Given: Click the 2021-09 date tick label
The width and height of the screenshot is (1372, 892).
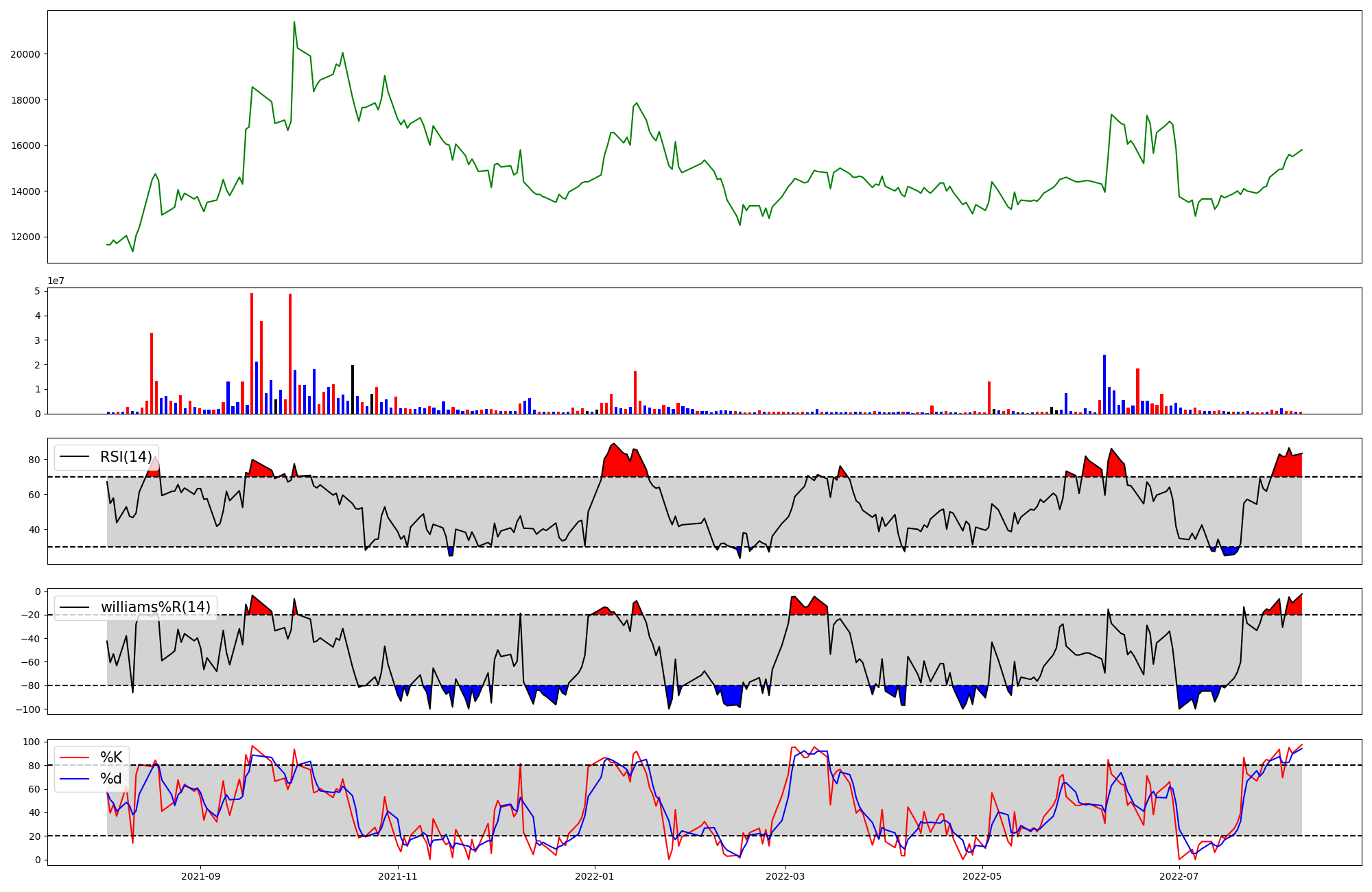Looking at the screenshot, I should pos(200,876).
